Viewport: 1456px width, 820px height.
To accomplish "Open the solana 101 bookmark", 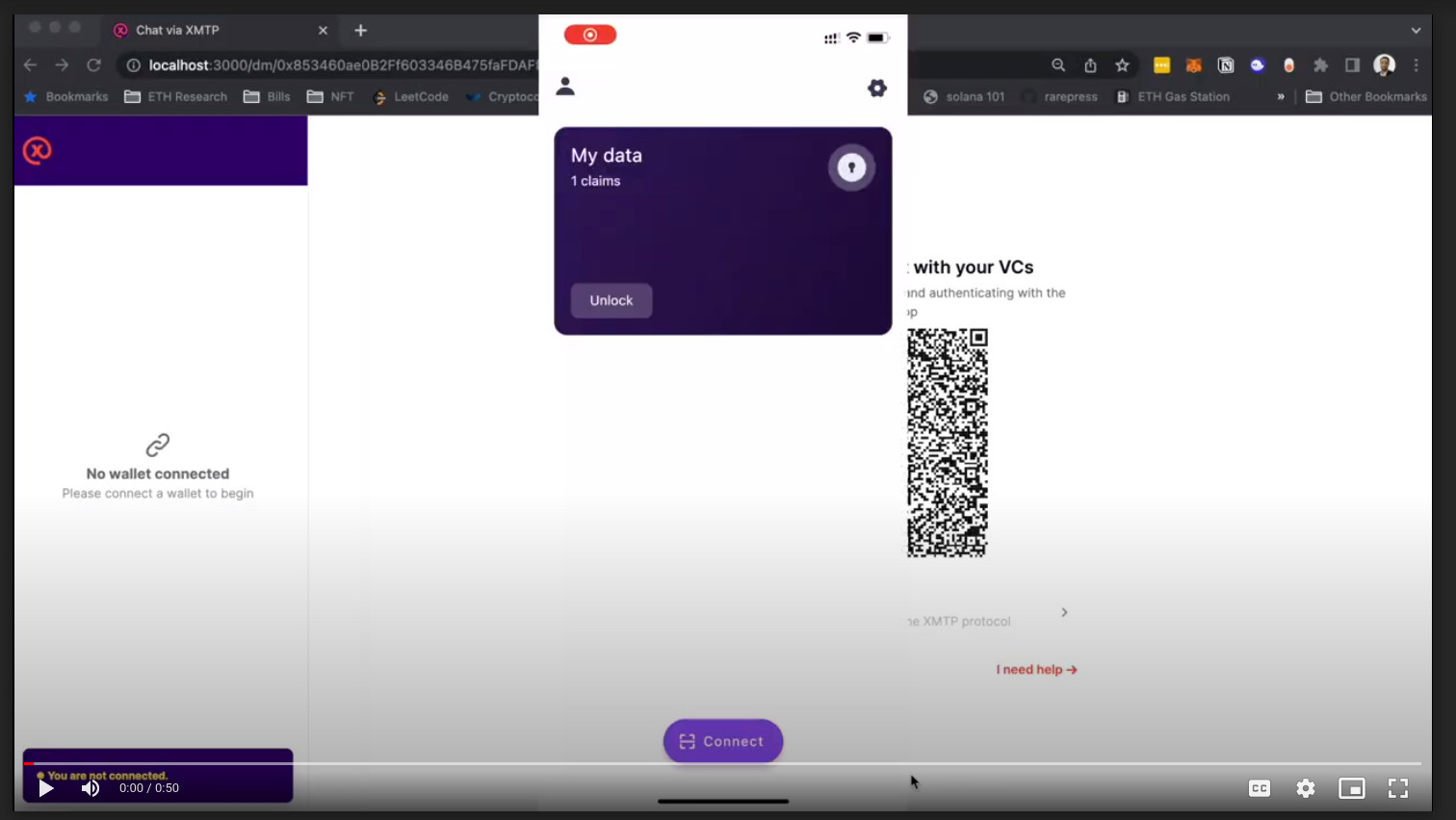I will click(964, 96).
